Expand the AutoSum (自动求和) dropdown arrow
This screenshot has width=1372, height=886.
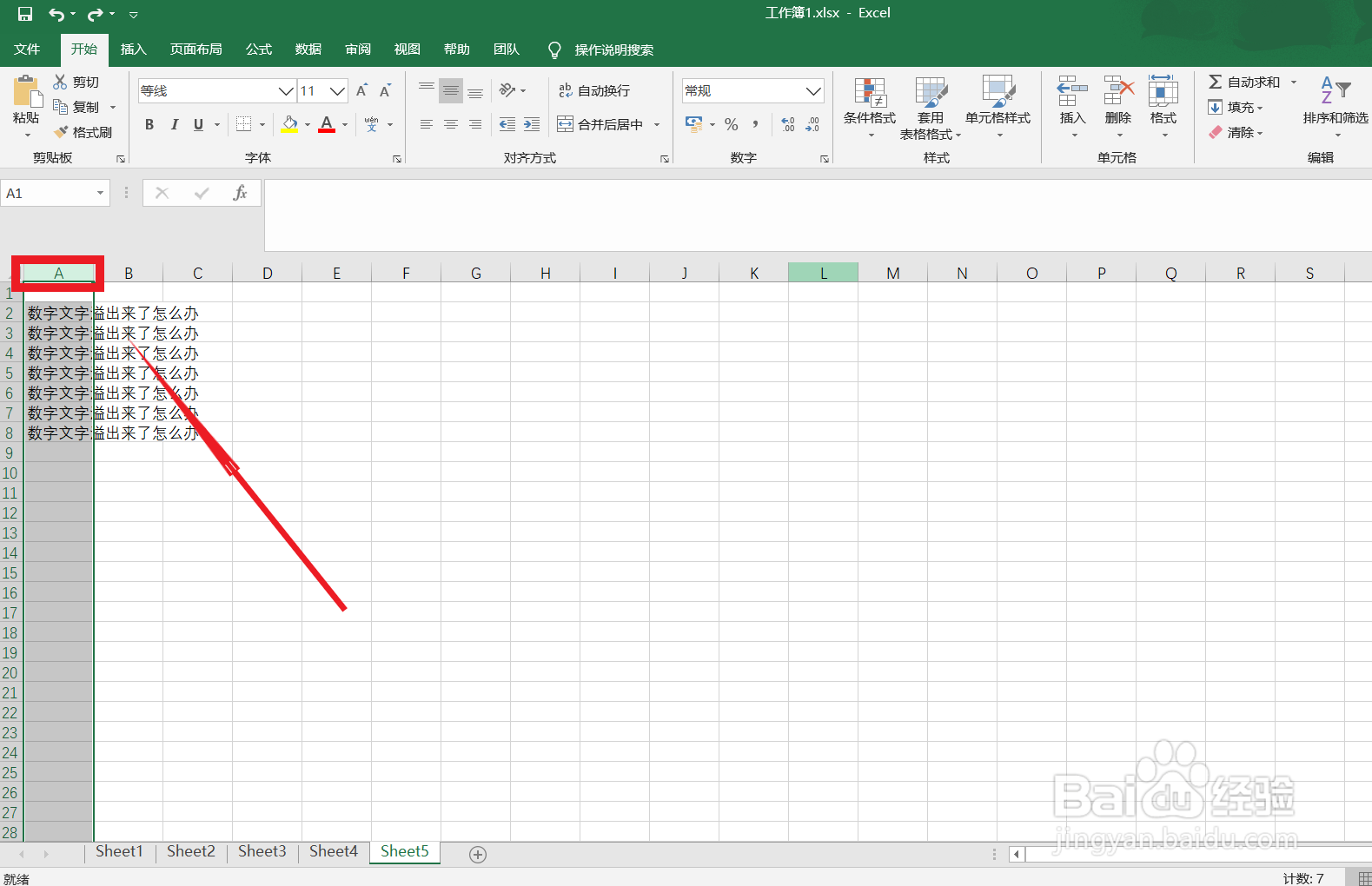(1294, 82)
